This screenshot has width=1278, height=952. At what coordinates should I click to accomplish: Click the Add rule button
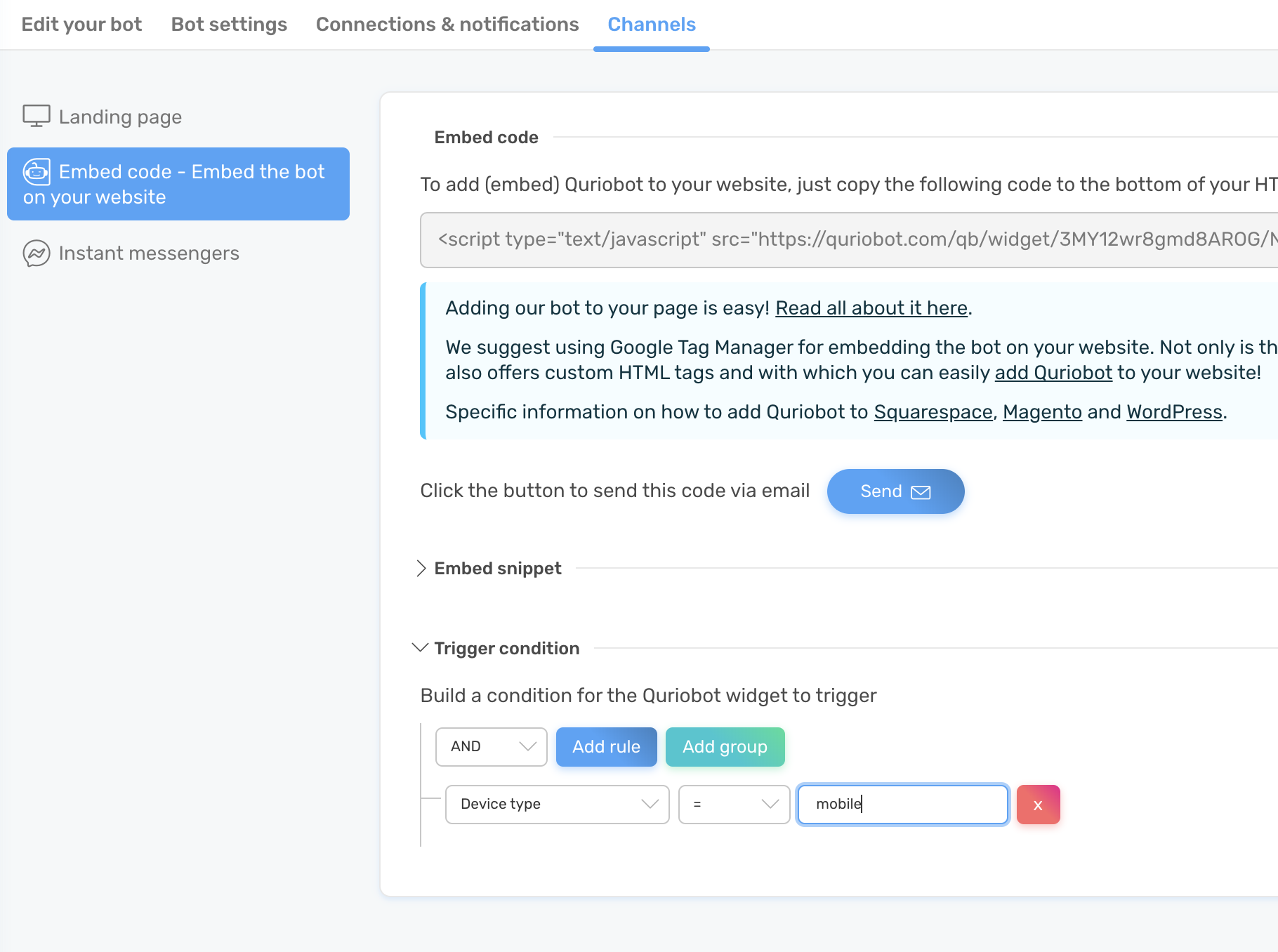606,747
